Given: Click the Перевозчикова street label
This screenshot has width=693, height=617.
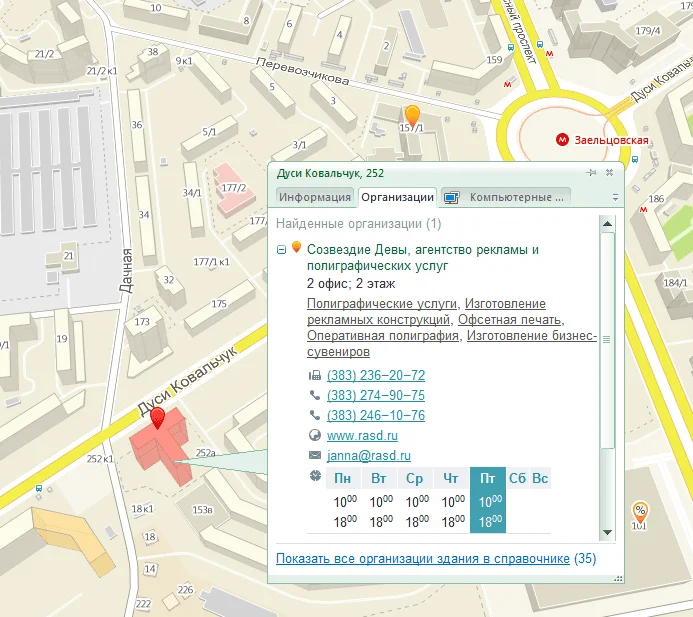Looking at the screenshot, I should tap(303, 71).
